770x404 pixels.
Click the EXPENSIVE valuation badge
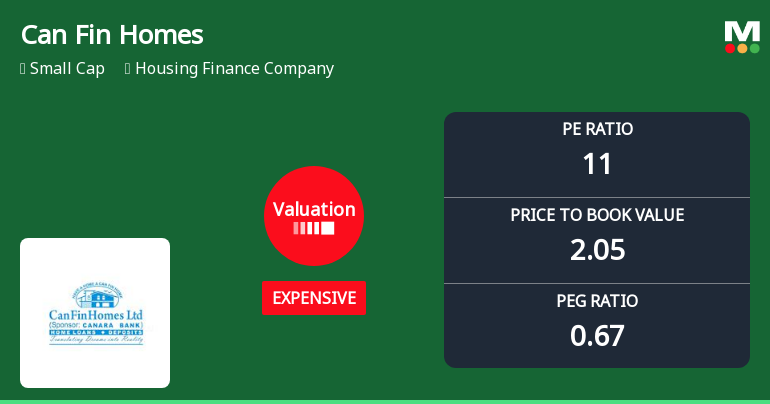pyautogui.click(x=314, y=298)
